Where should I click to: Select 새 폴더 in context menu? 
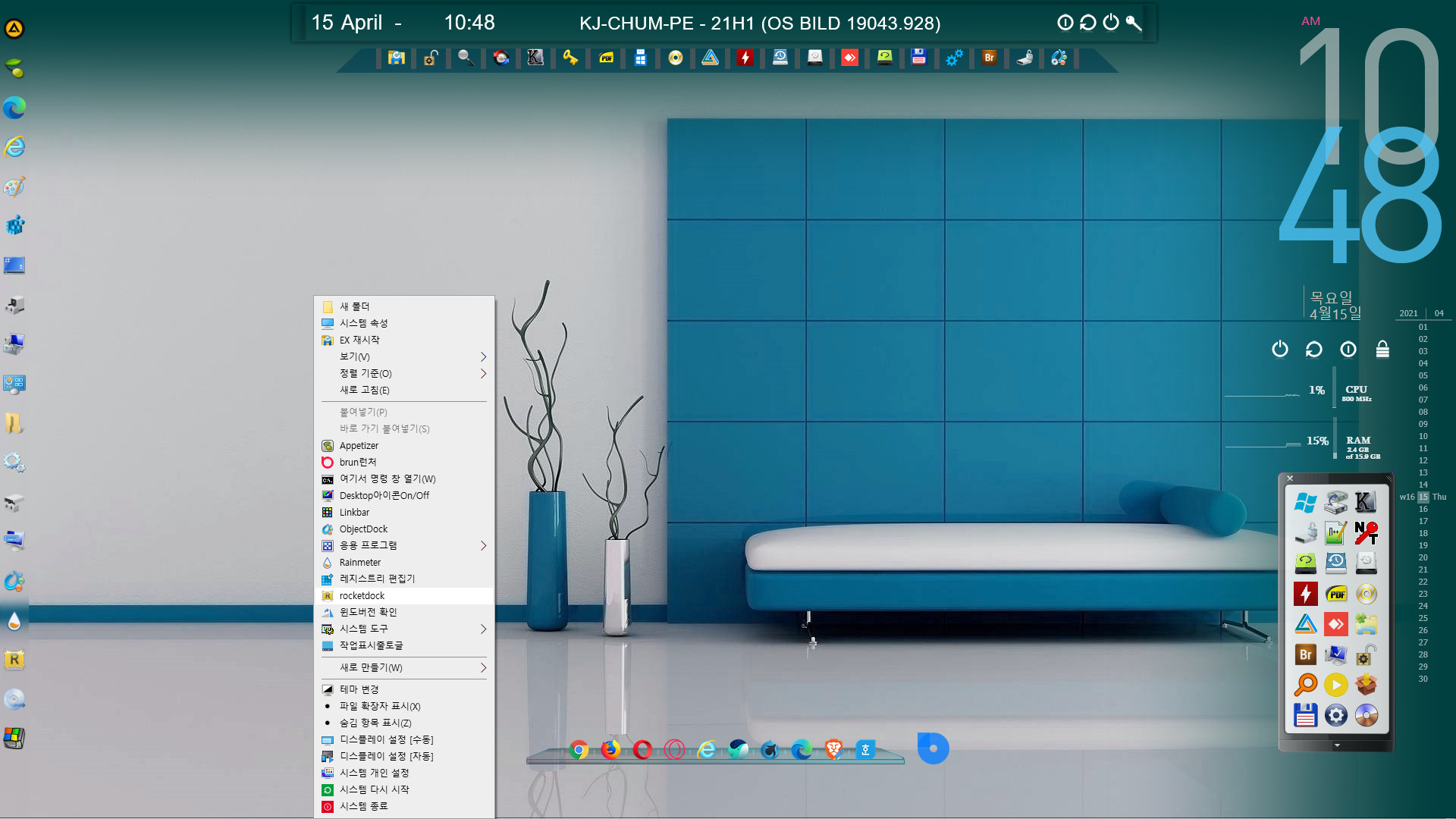point(403,306)
